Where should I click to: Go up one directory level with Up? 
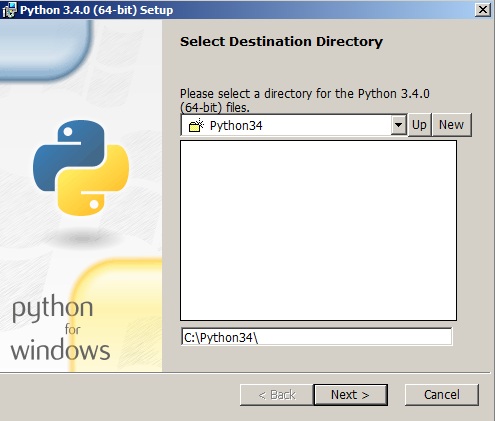419,125
